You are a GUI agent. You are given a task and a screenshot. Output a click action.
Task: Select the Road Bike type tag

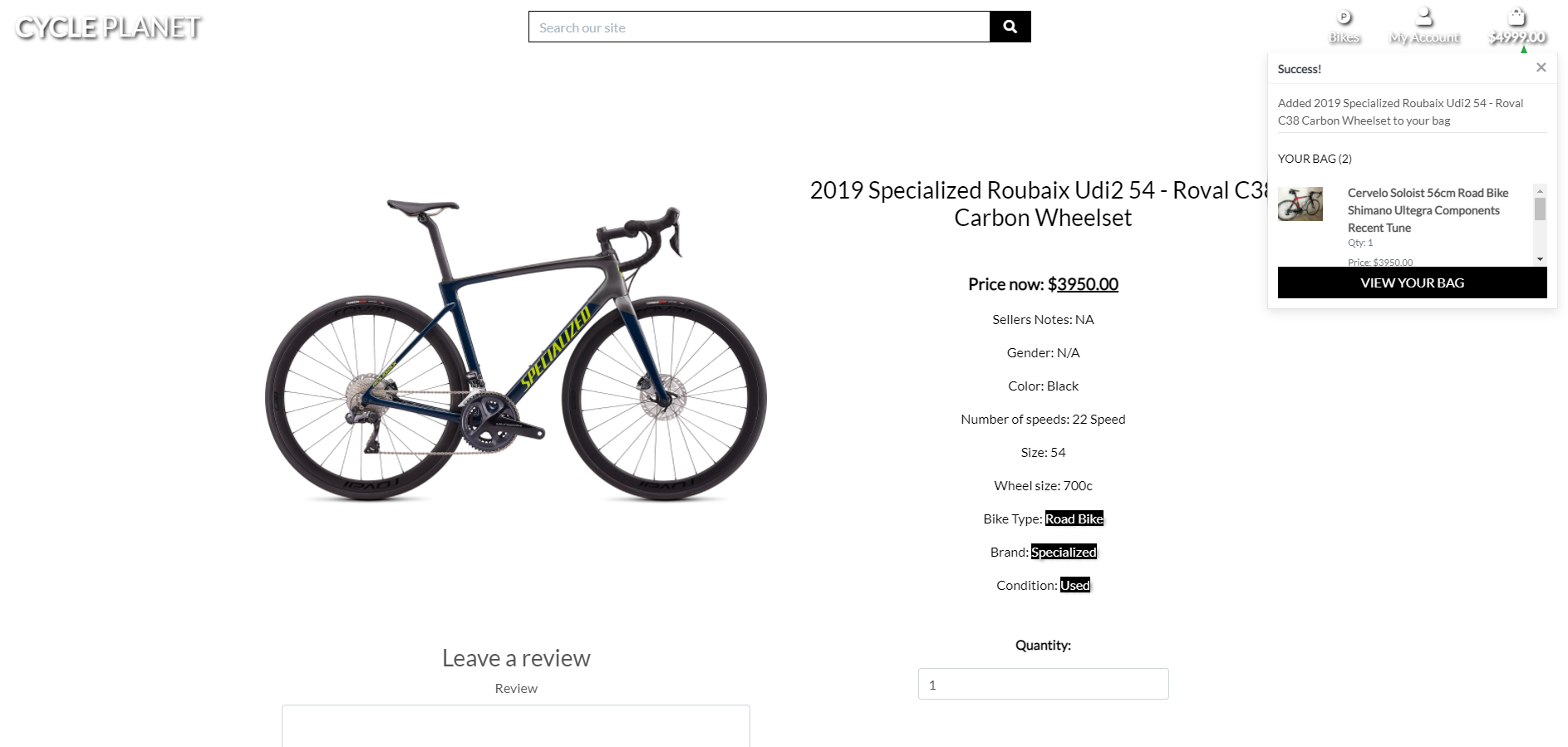point(1074,518)
